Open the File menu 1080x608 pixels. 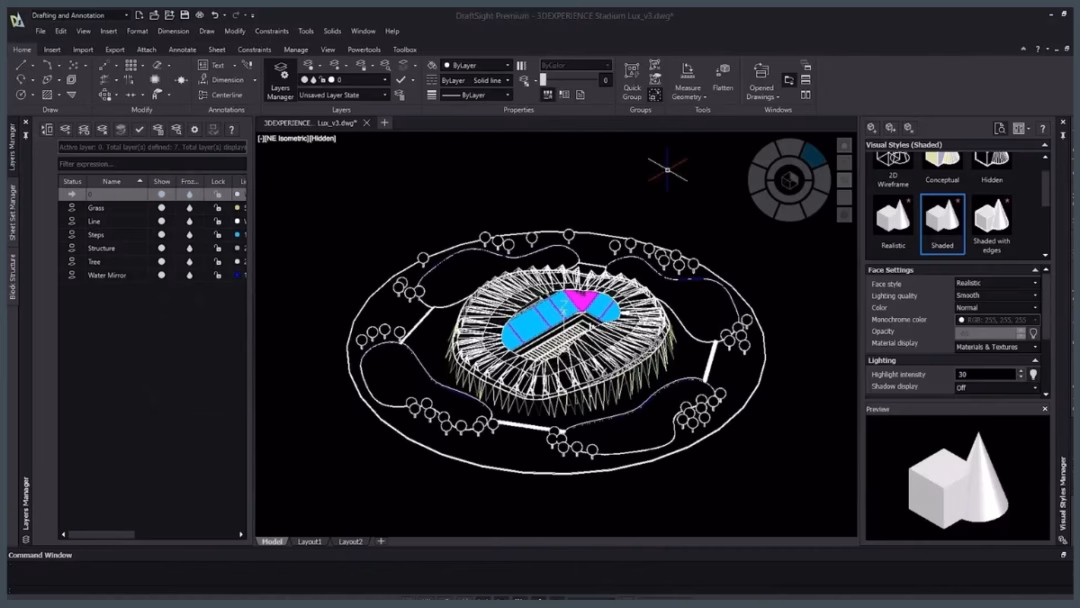pyautogui.click(x=41, y=31)
